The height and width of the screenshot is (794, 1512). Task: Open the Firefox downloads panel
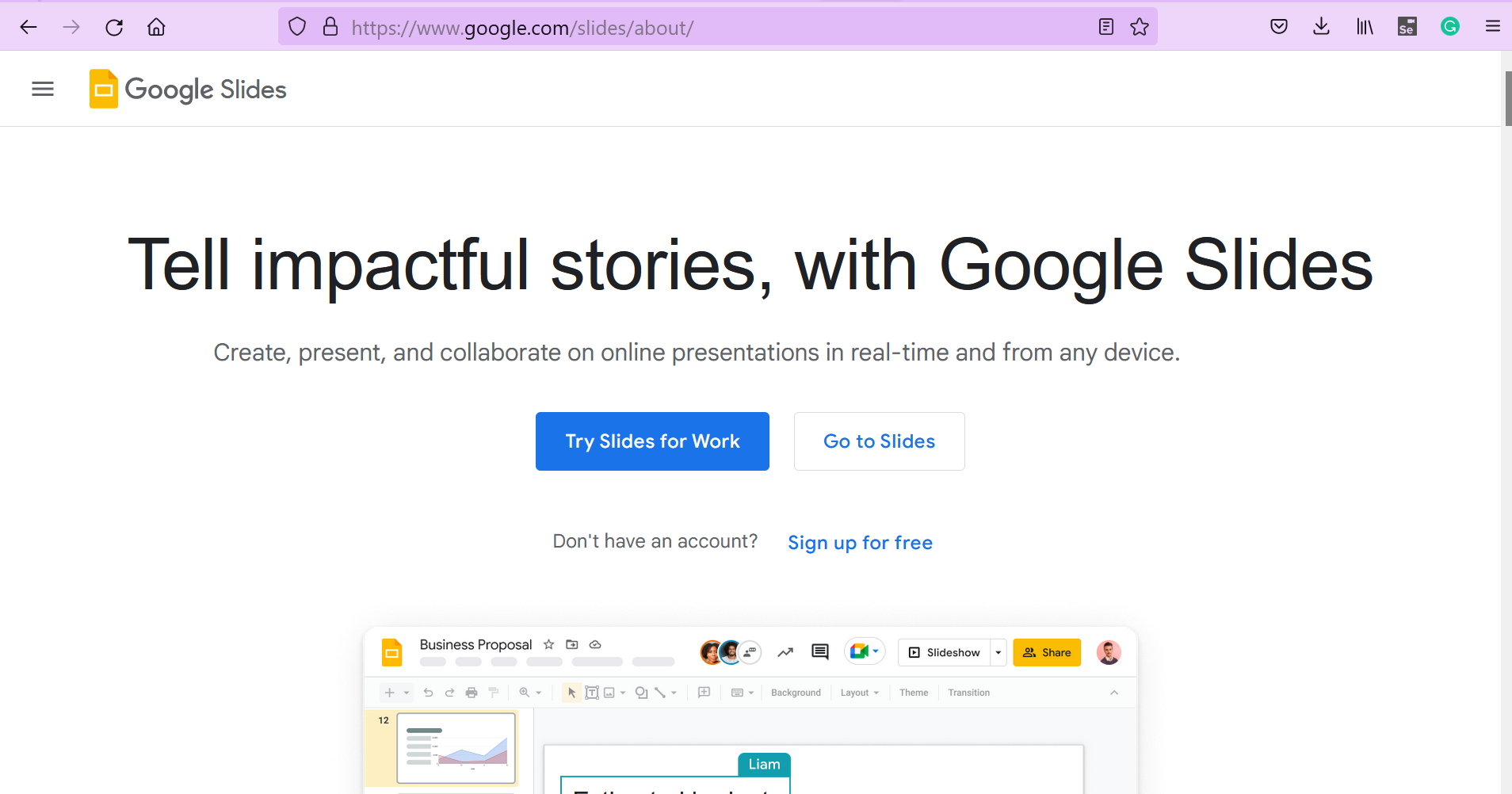pyautogui.click(x=1321, y=27)
